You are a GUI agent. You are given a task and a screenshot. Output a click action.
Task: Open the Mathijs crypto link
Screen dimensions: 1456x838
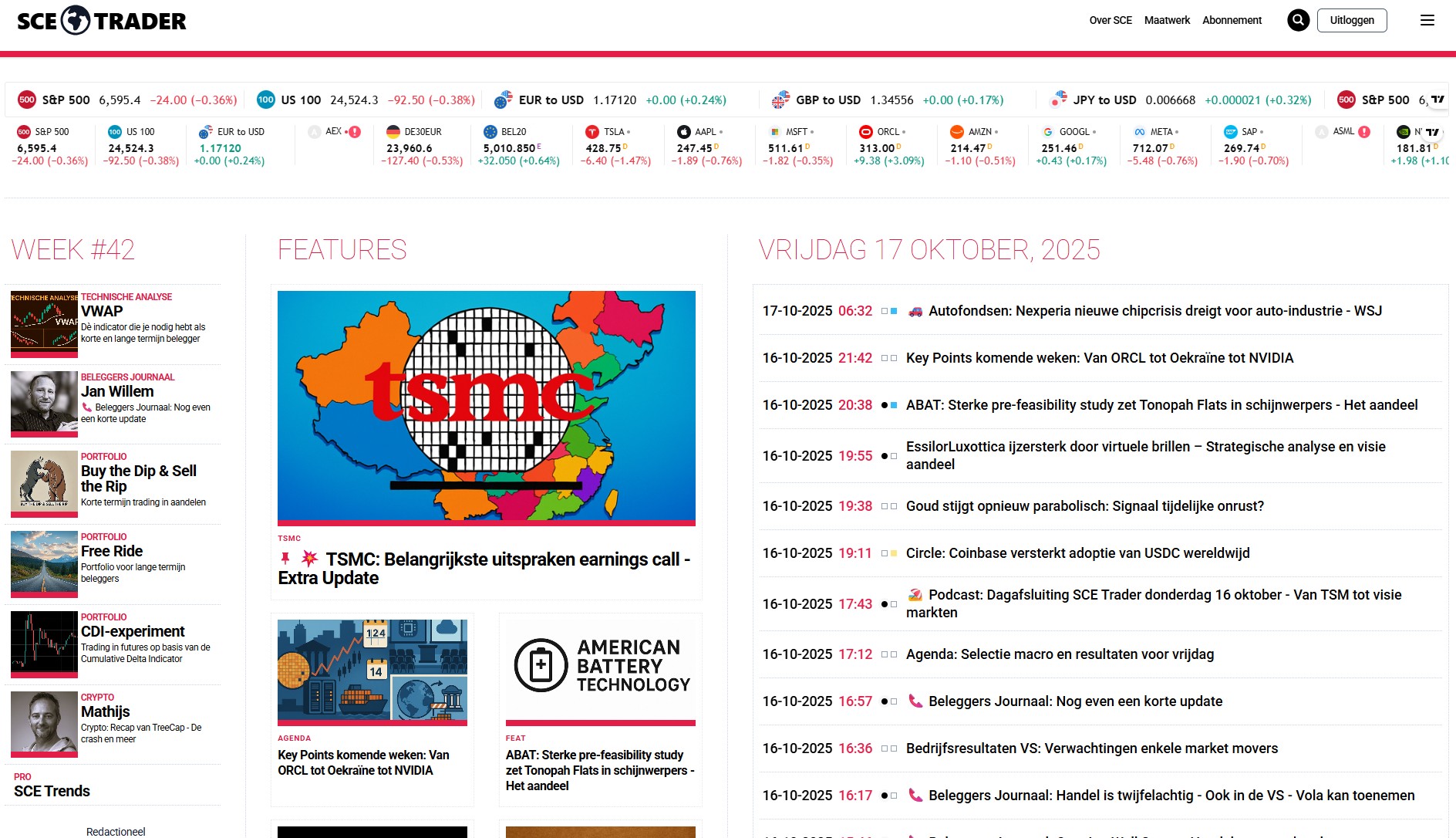(106, 711)
